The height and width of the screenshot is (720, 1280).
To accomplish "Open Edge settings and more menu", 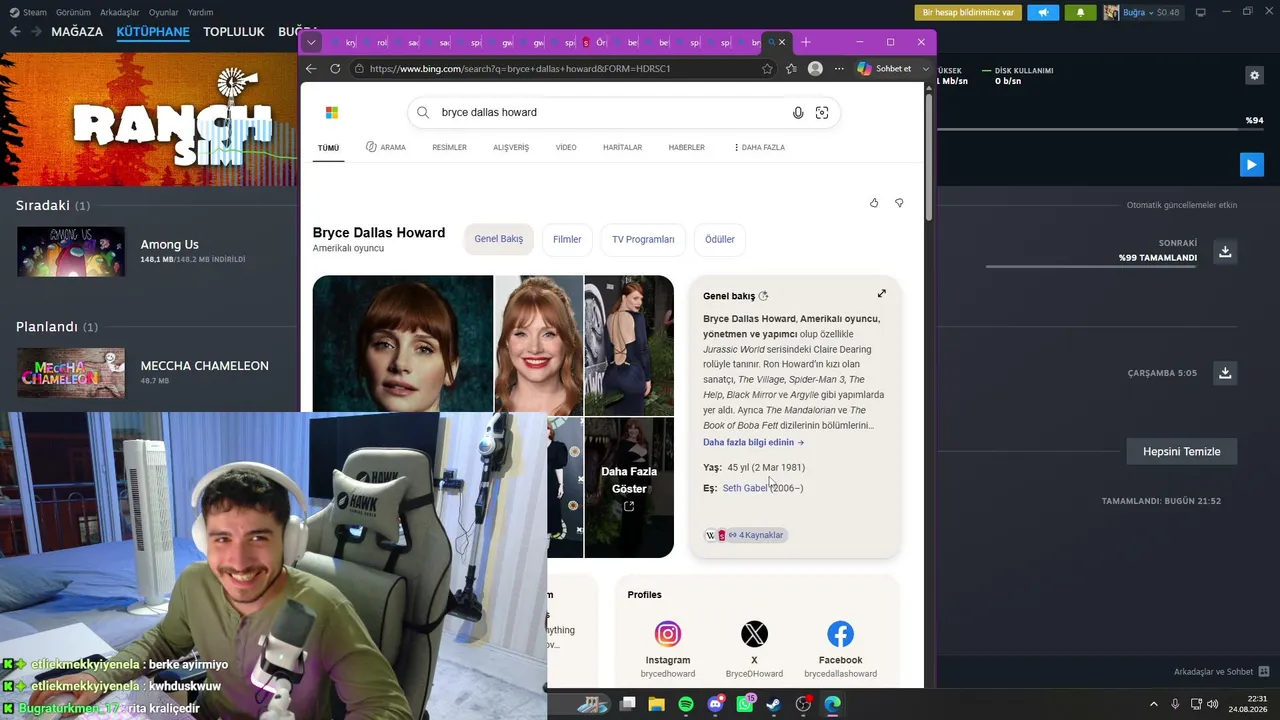I will pyautogui.click(x=839, y=68).
